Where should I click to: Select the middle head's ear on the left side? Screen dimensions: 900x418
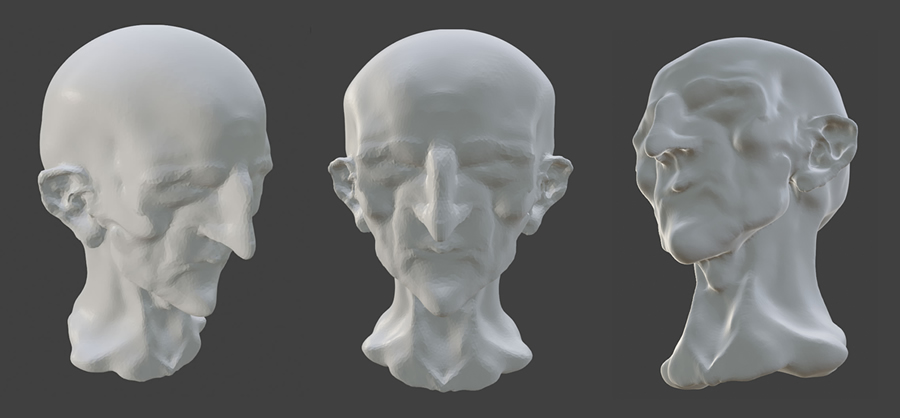pos(345,186)
